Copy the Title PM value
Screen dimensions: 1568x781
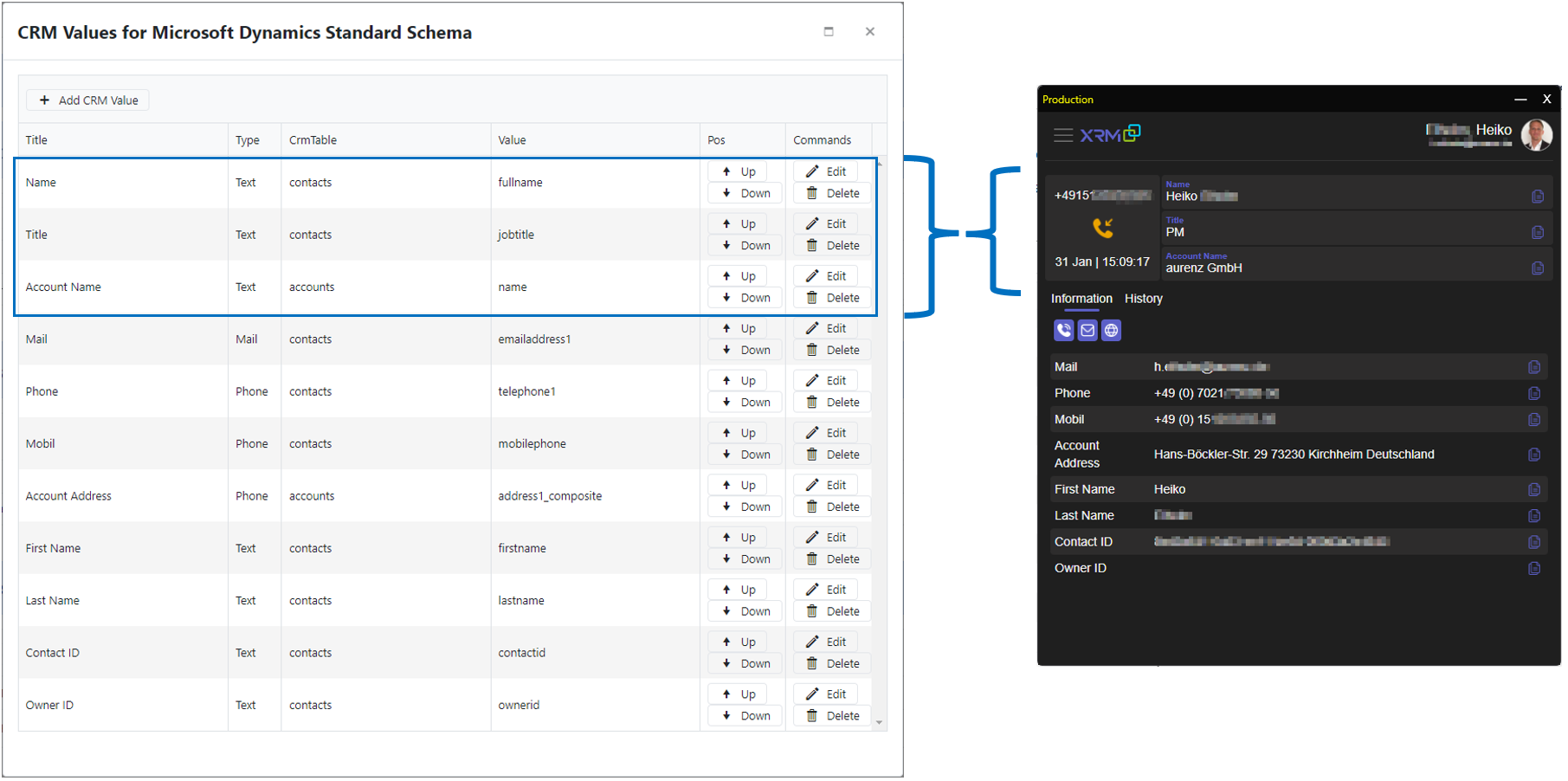click(1537, 232)
